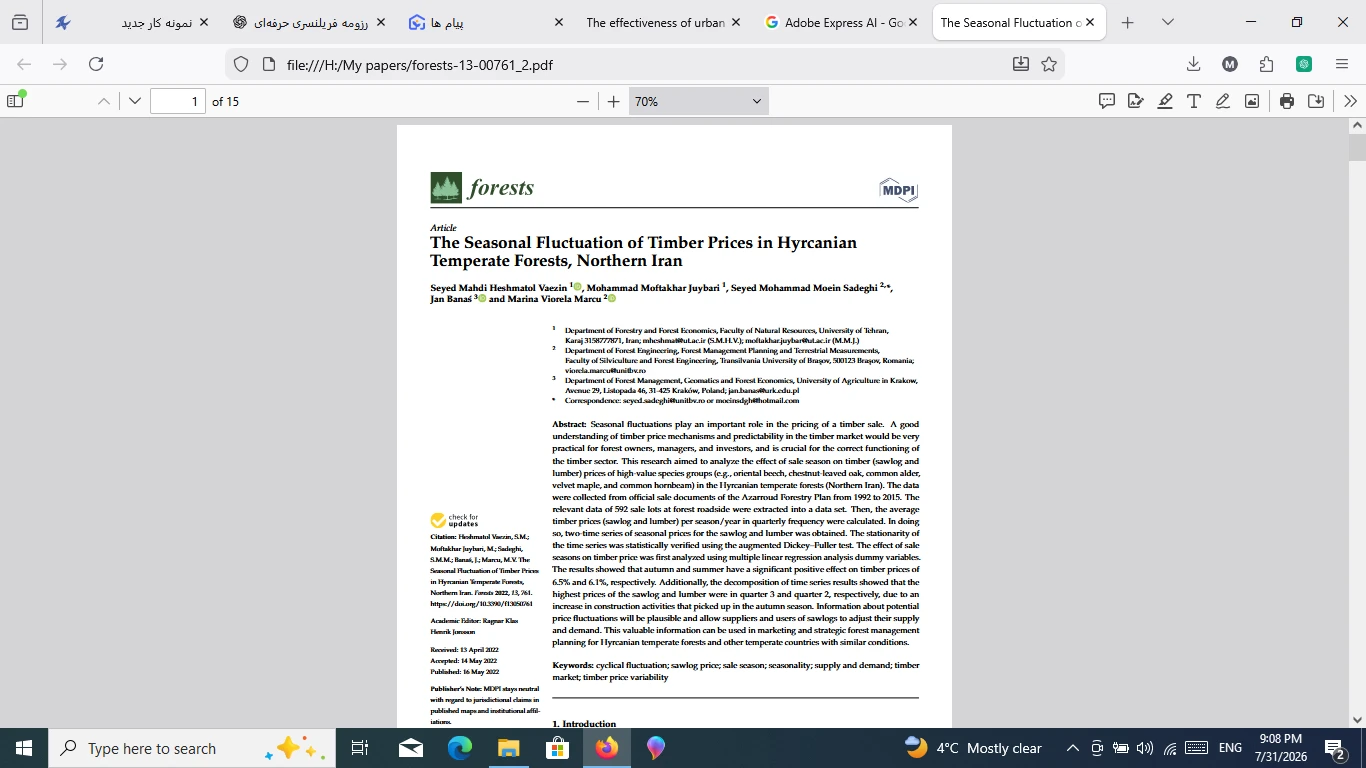Open tracking protection shield info

click(240, 64)
